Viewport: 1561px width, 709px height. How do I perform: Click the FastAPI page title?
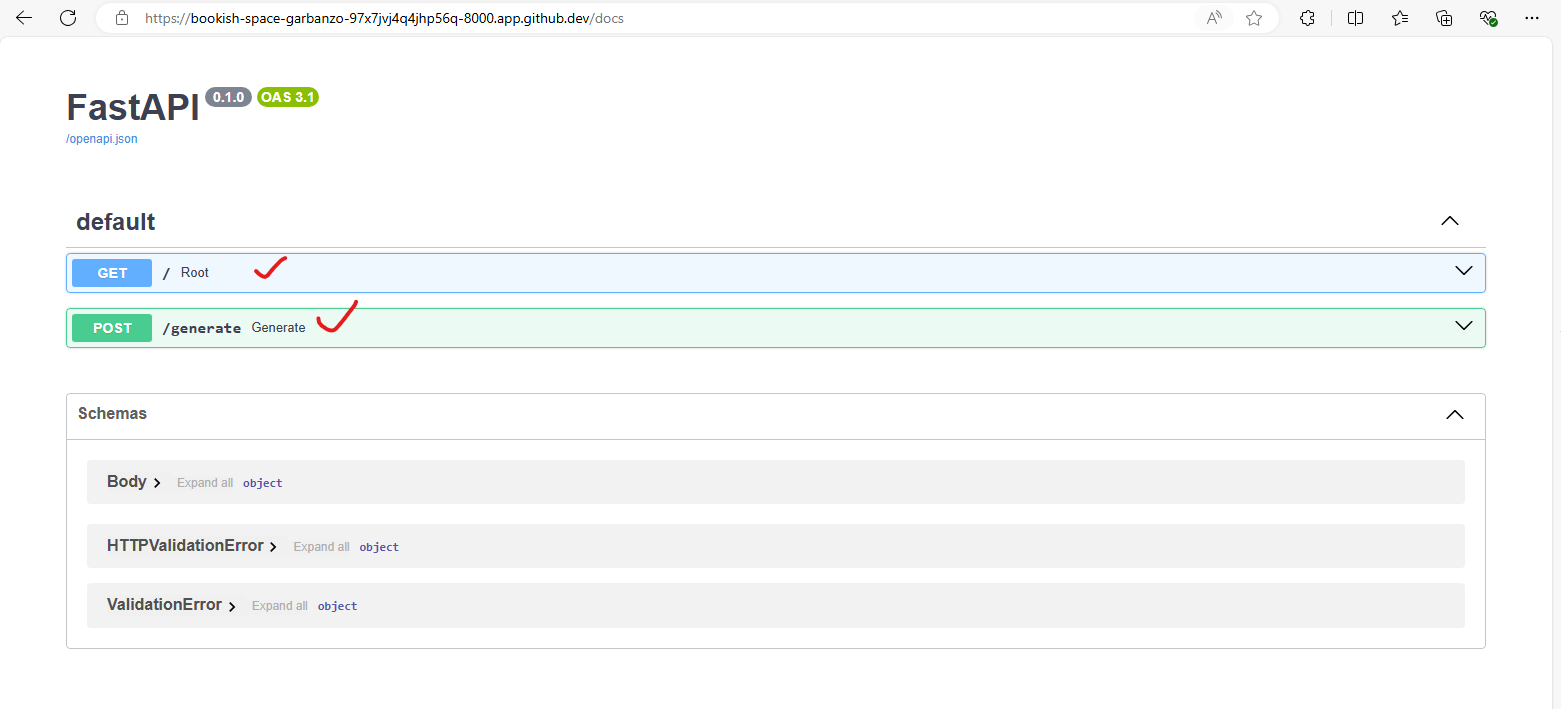coord(133,107)
